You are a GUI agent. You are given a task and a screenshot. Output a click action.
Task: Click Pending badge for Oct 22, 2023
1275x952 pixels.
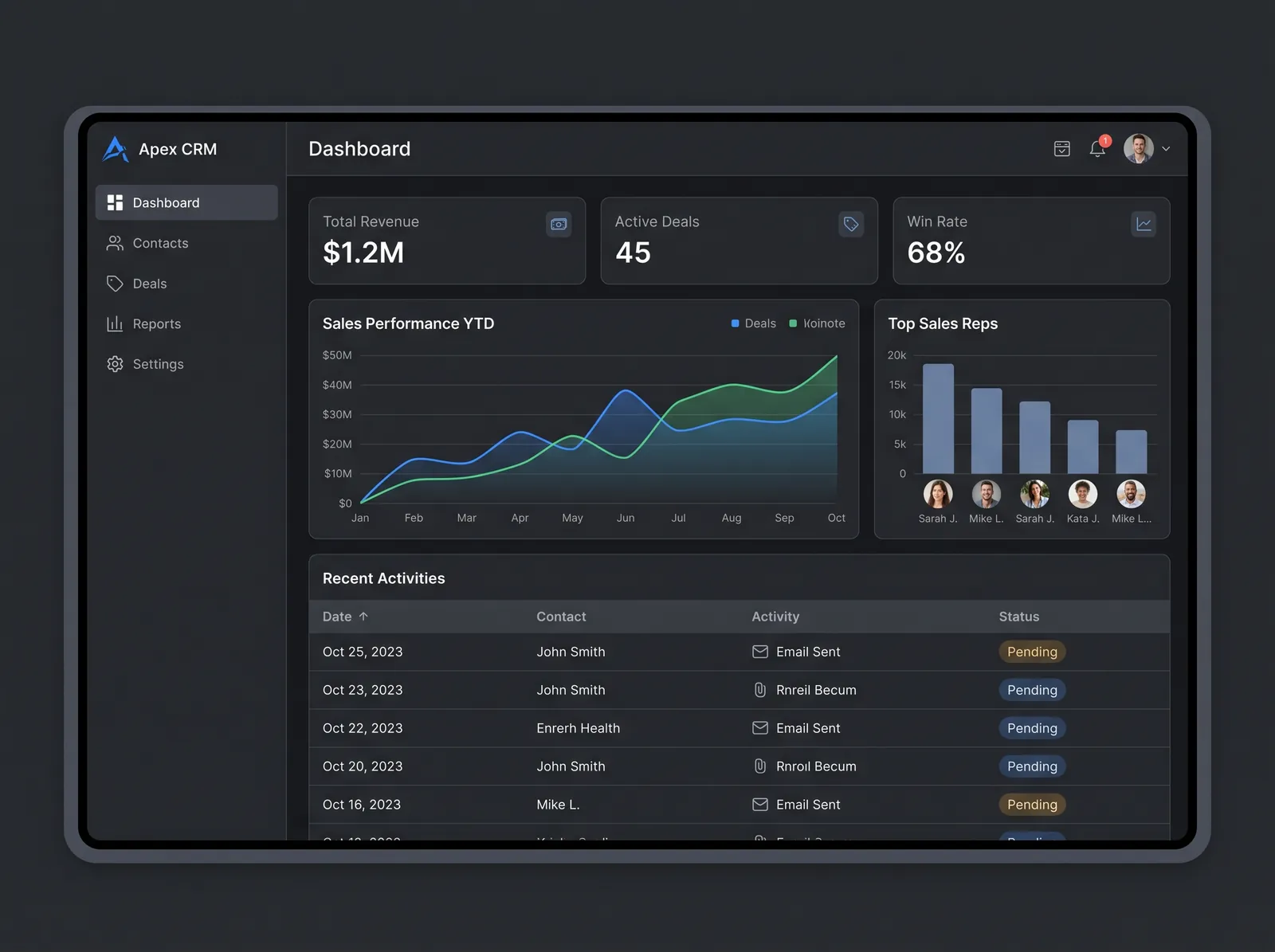point(1032,728)
